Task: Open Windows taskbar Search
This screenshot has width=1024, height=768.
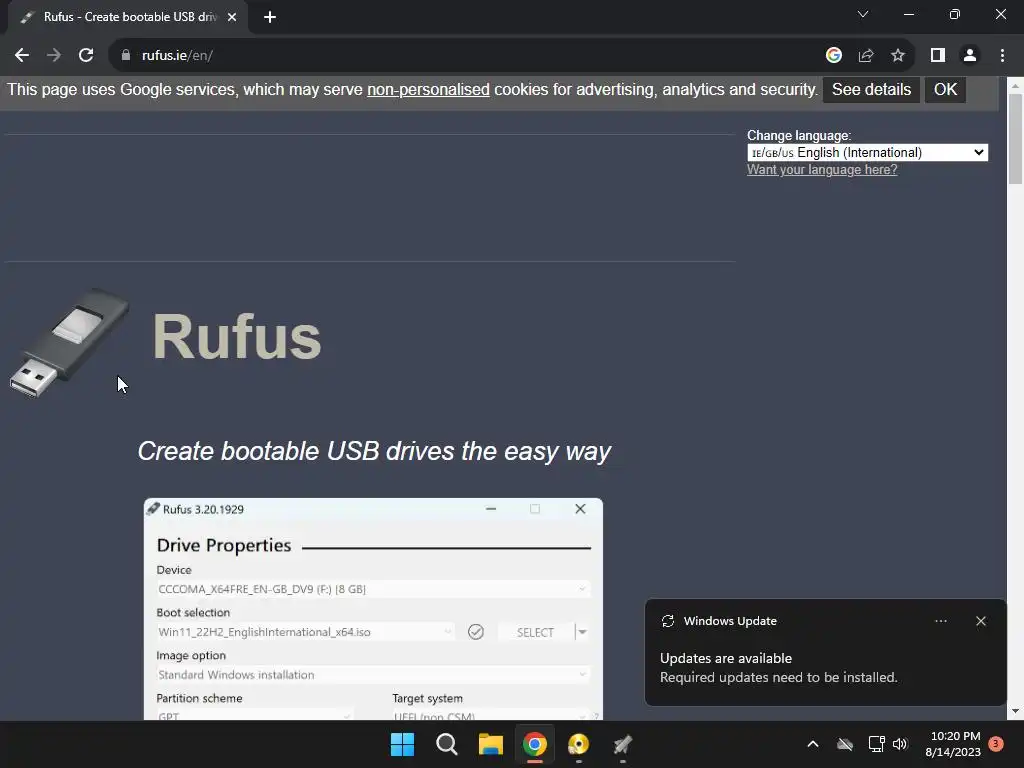Action: [447, 744]
